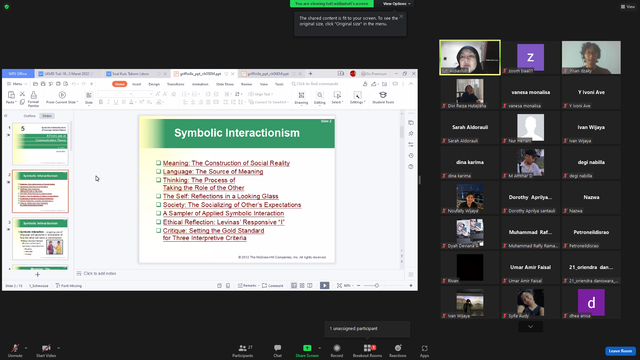The height and width of the screenshot is (360, 640).
Task: Start recording with the Record button
Action: (x=337, y=350)
